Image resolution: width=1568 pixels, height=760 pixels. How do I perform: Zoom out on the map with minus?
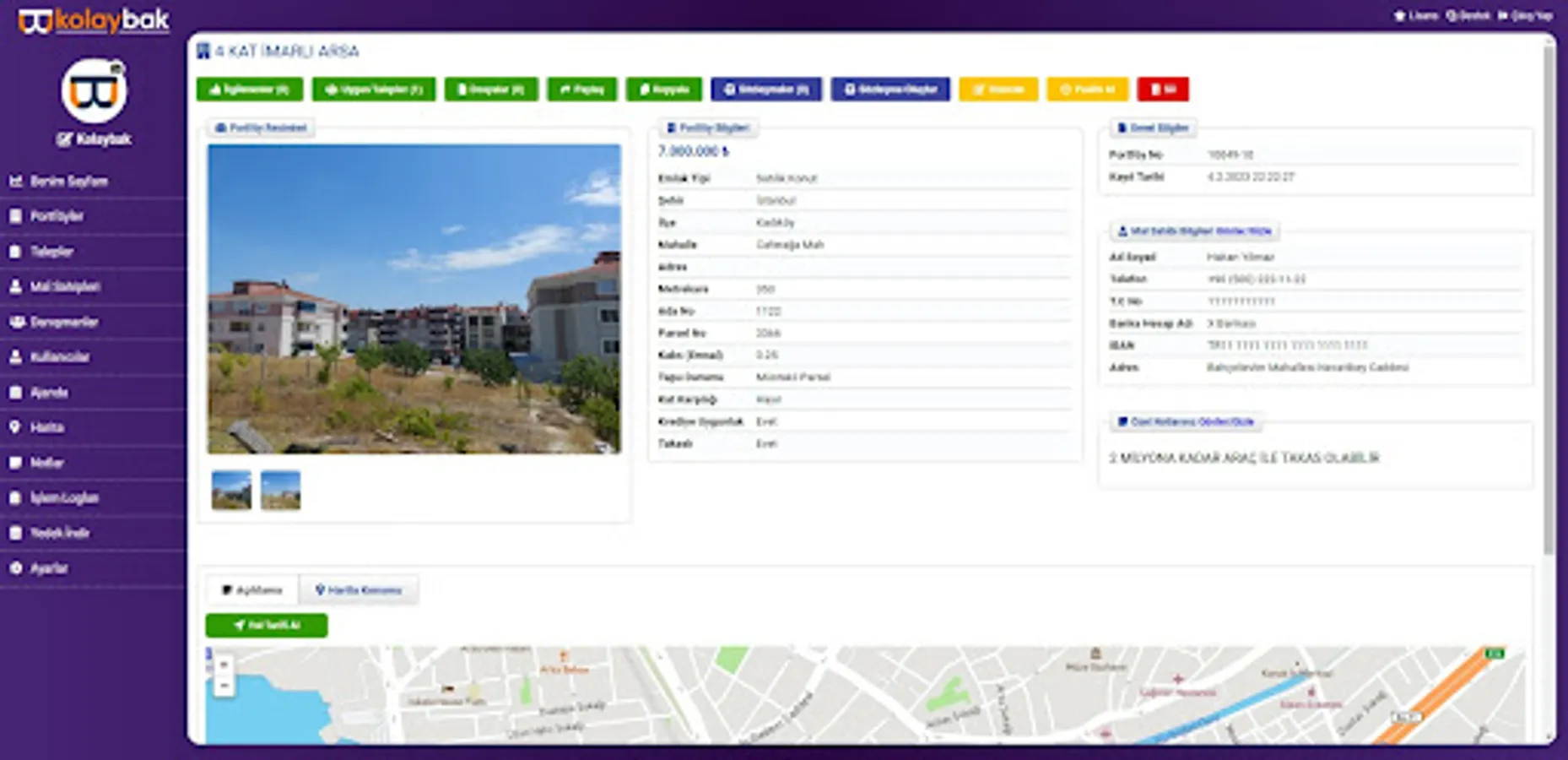point(224,686)
